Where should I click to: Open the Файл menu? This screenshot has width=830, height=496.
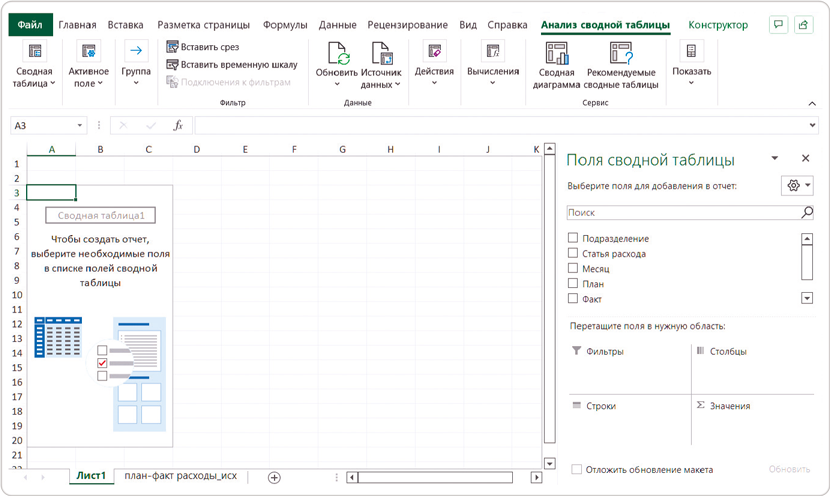pyautogui.click(x=27, y=25)
